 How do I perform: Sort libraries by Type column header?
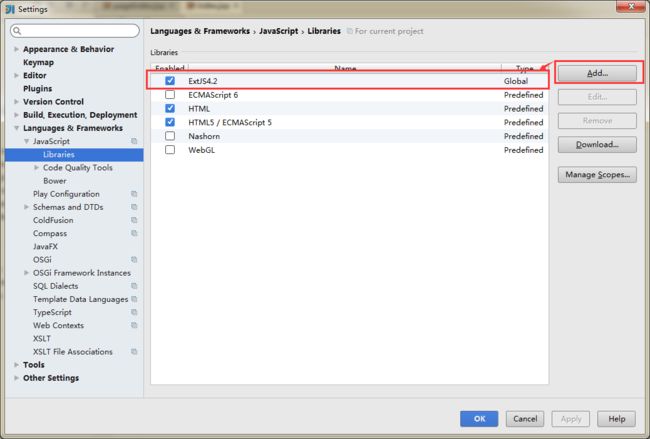click(524, 68)
